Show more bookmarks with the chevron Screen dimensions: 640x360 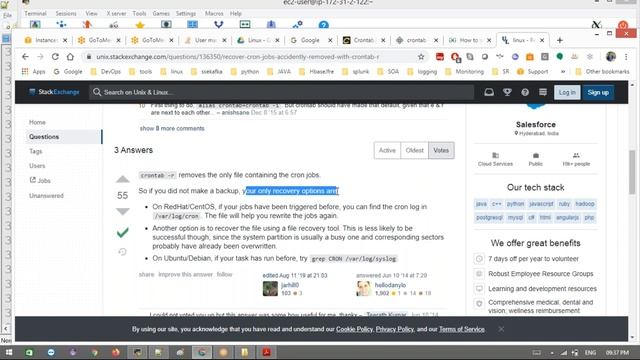coord(563,71)
